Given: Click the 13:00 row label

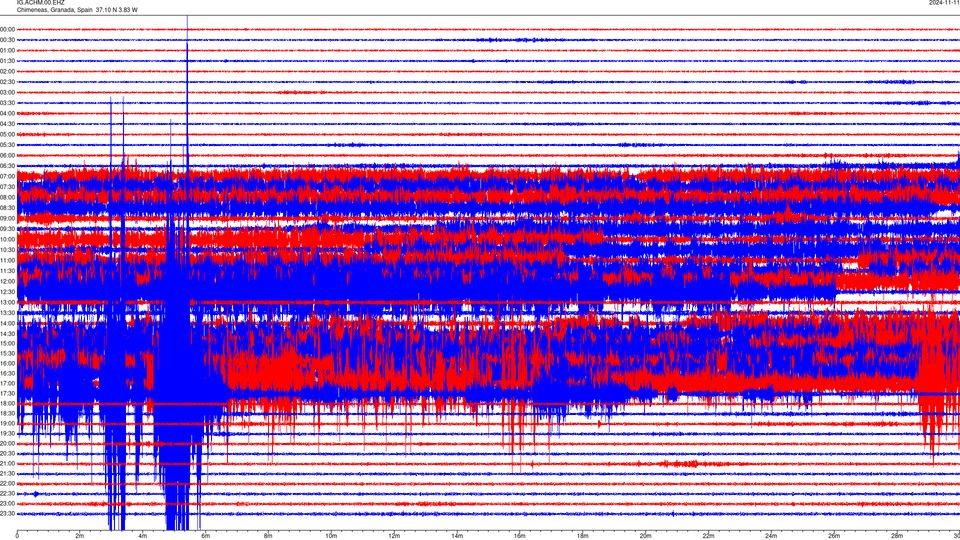Looking at the screenshot, I should click(x=8, y=302).
